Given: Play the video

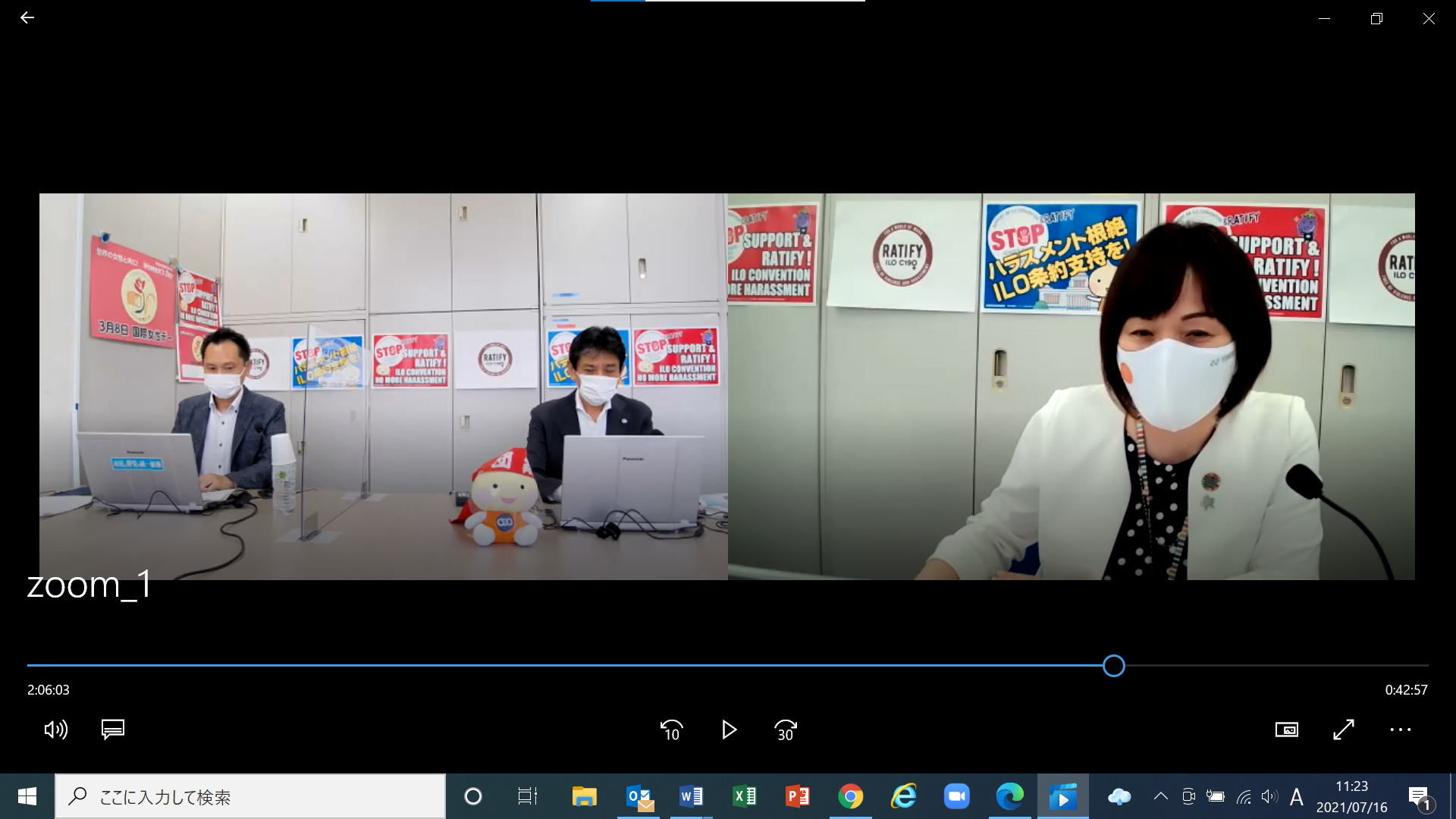Looking at the screenshot, I should (729, 730).
